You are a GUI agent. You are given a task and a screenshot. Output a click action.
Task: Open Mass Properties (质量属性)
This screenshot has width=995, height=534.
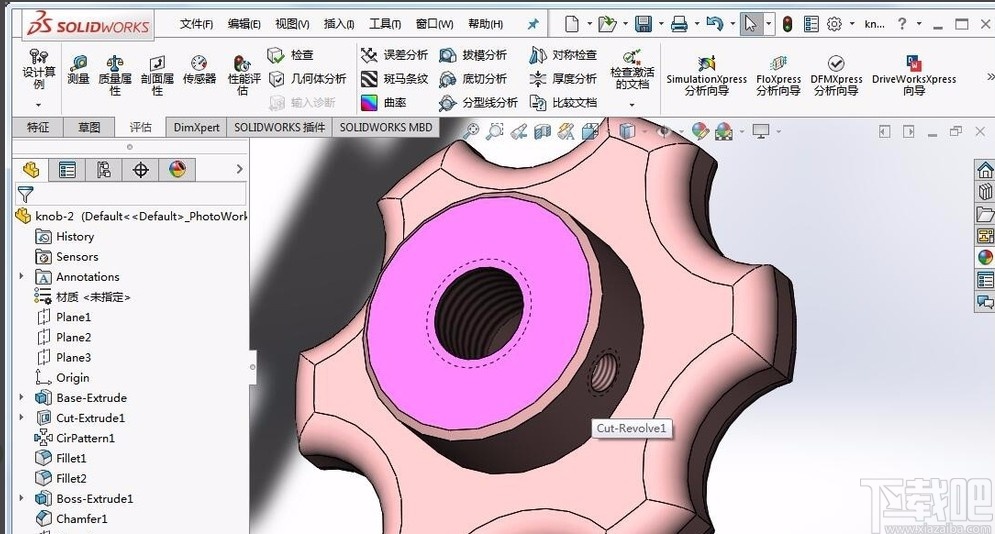point(115,75)
